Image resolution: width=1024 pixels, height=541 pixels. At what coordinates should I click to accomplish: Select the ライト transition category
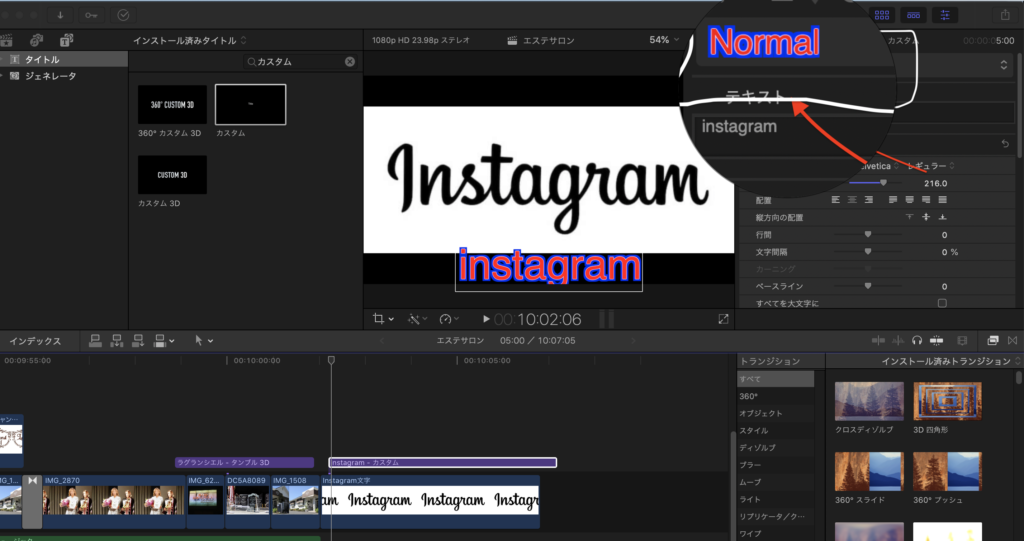776,499
